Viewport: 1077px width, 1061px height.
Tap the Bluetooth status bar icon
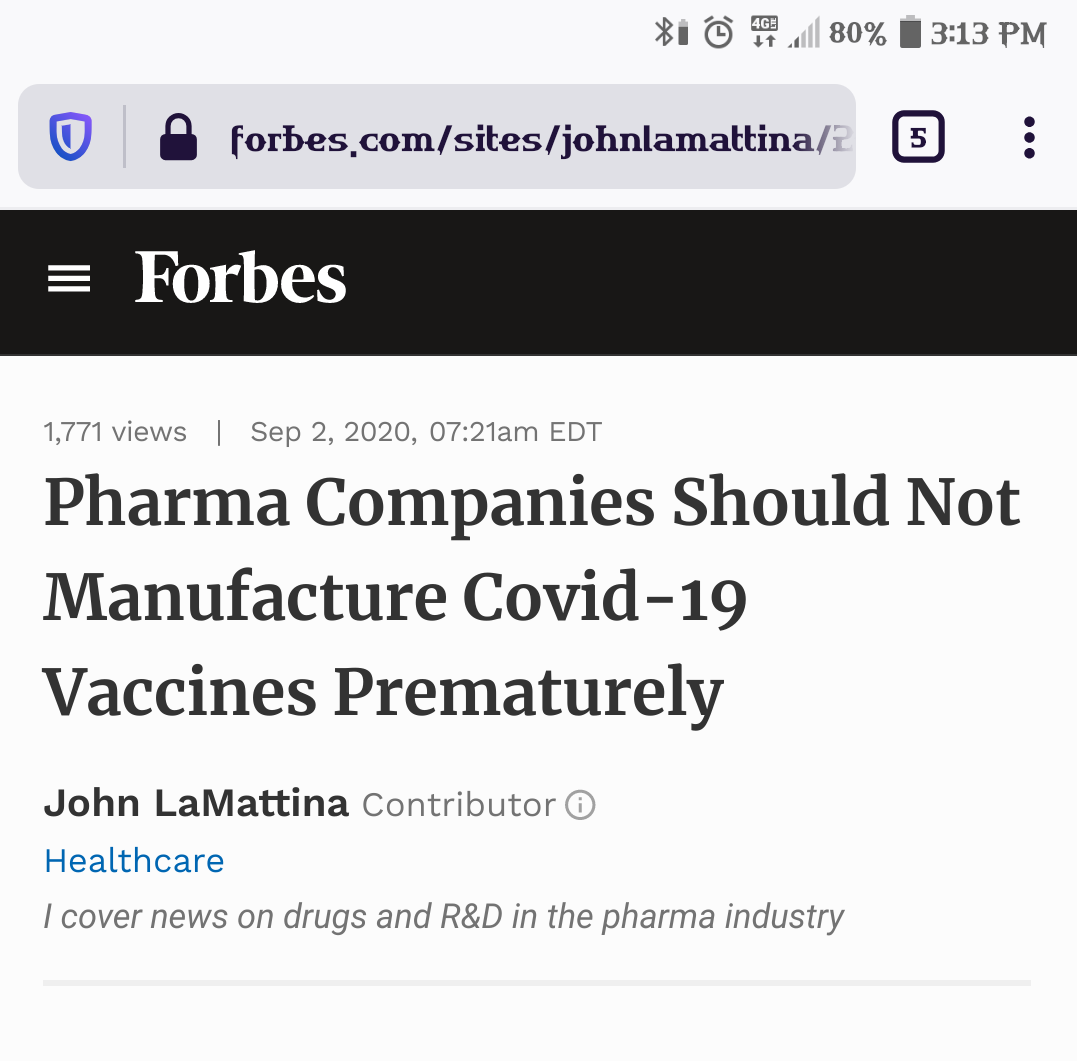[x=669, y=33]
